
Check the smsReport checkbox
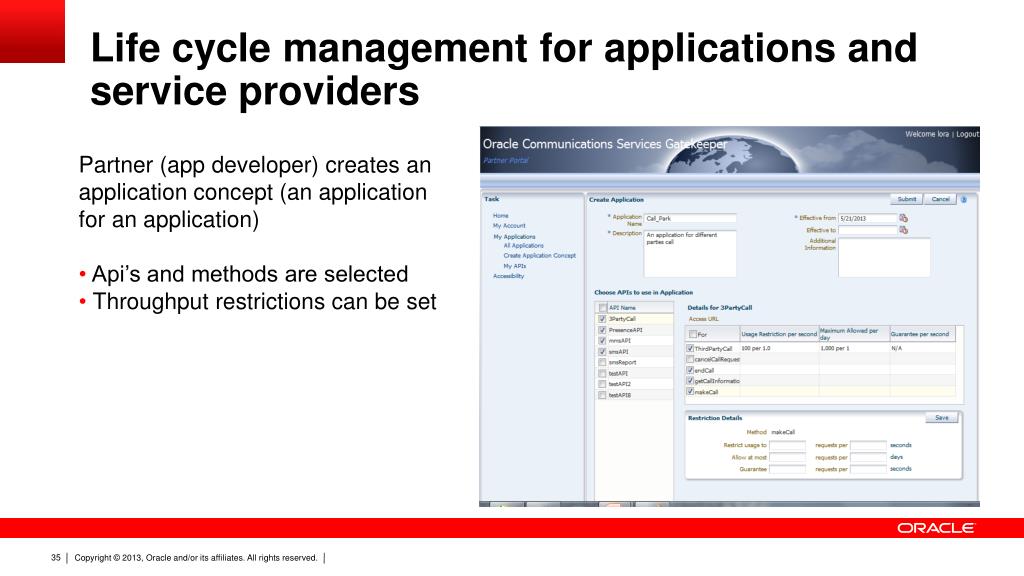click(602, 362)
